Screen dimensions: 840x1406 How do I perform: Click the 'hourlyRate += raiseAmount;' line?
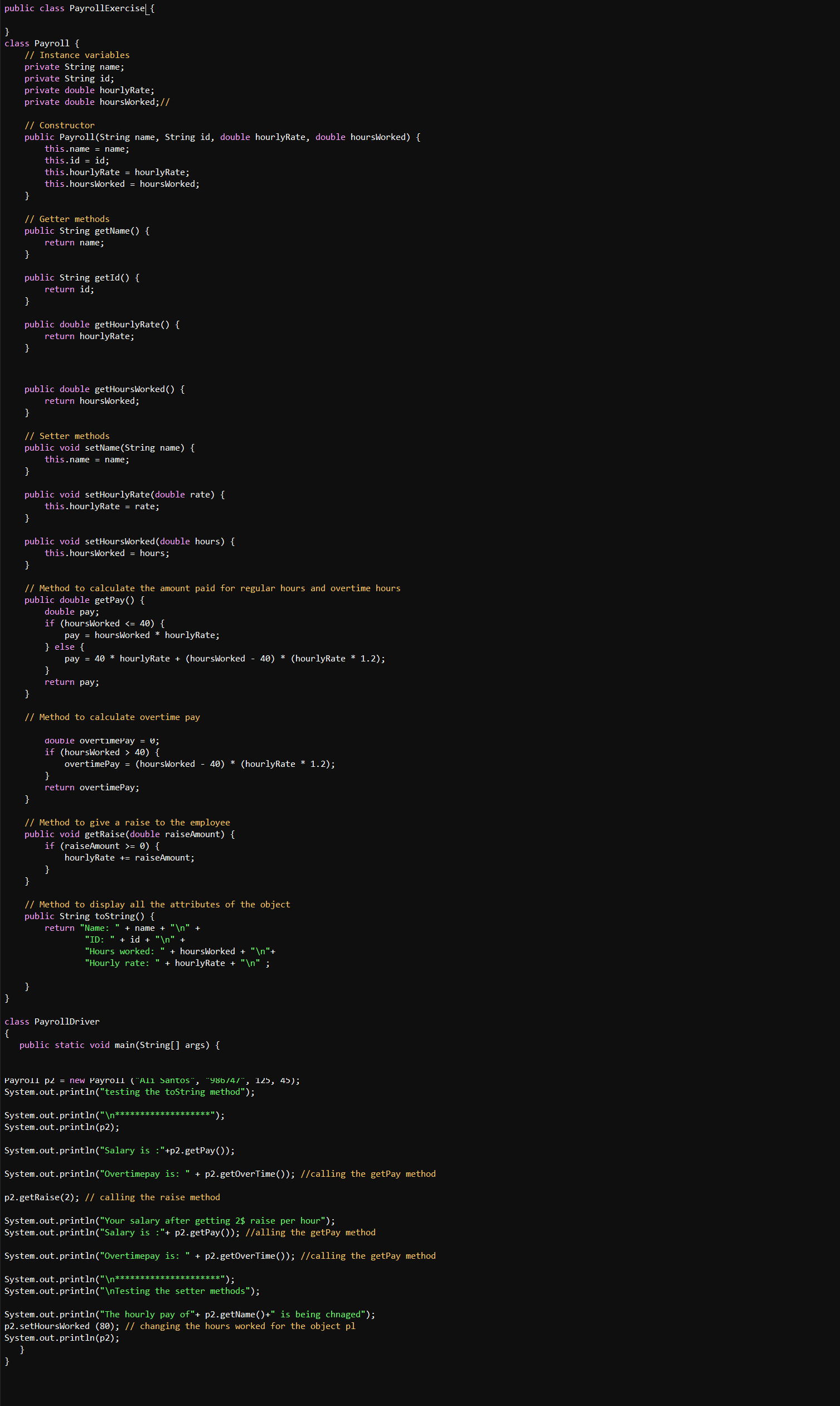[130, 858]
